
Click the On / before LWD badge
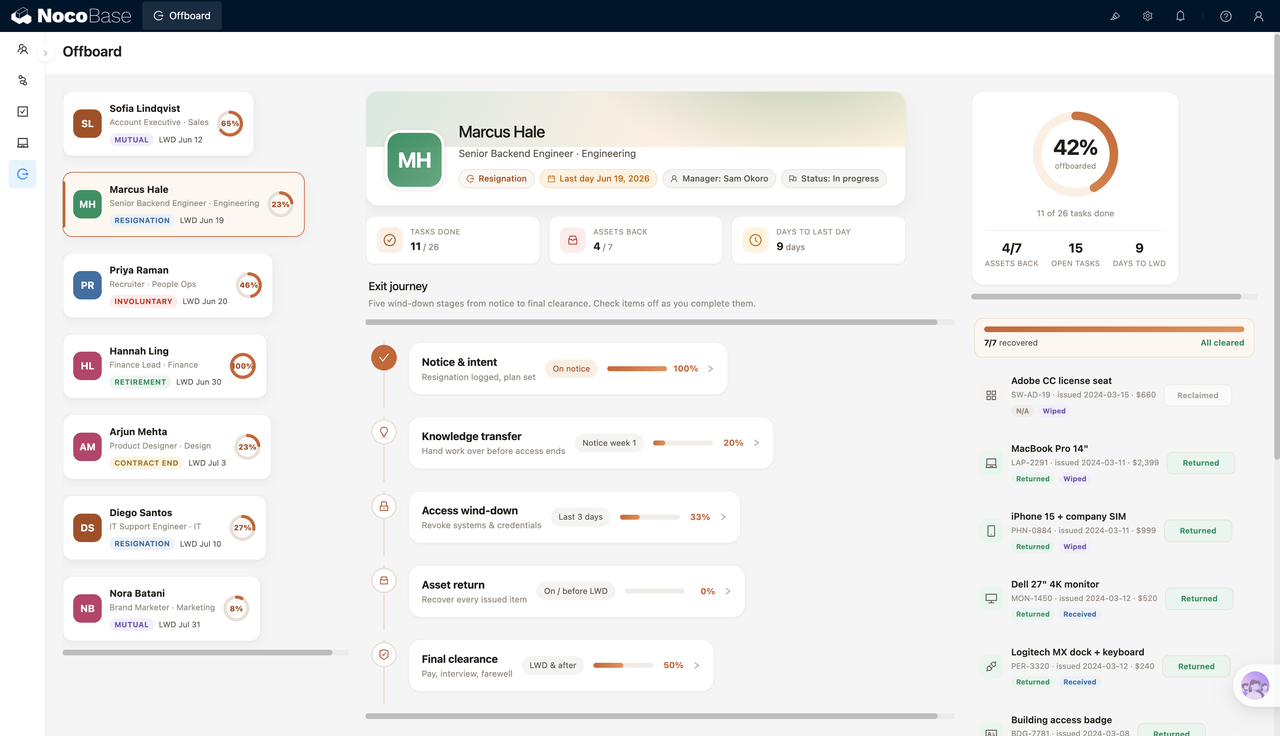pos(576,591)
